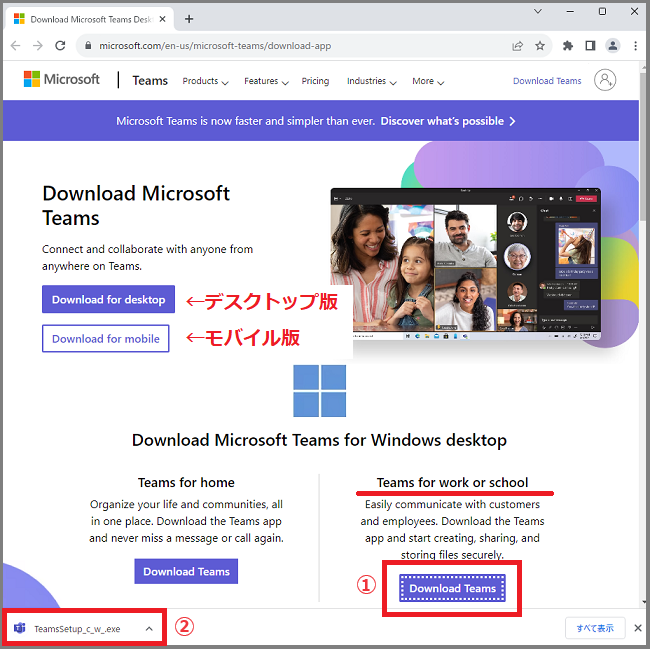Click the Teams installer file icon

(x=19, y=628)
